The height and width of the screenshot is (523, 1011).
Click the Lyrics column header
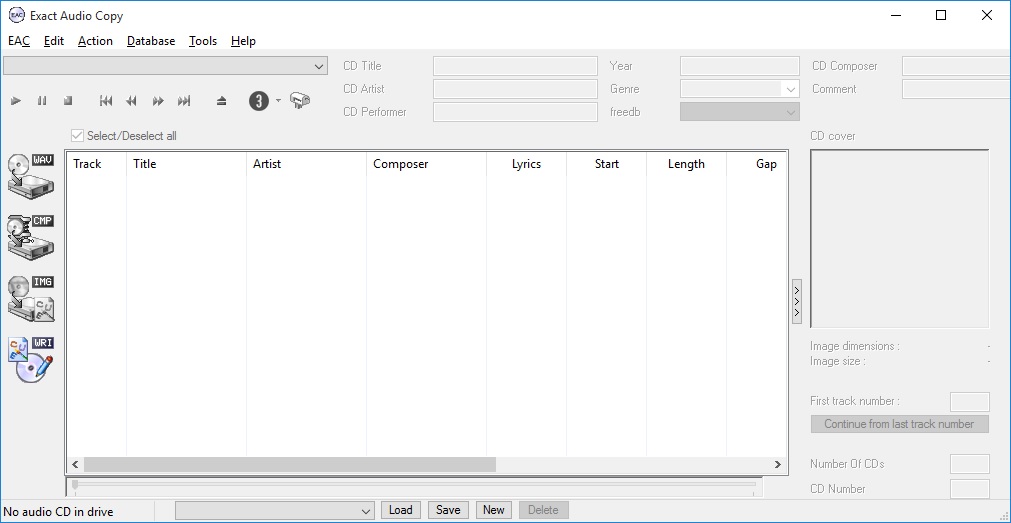coord(526,164)
